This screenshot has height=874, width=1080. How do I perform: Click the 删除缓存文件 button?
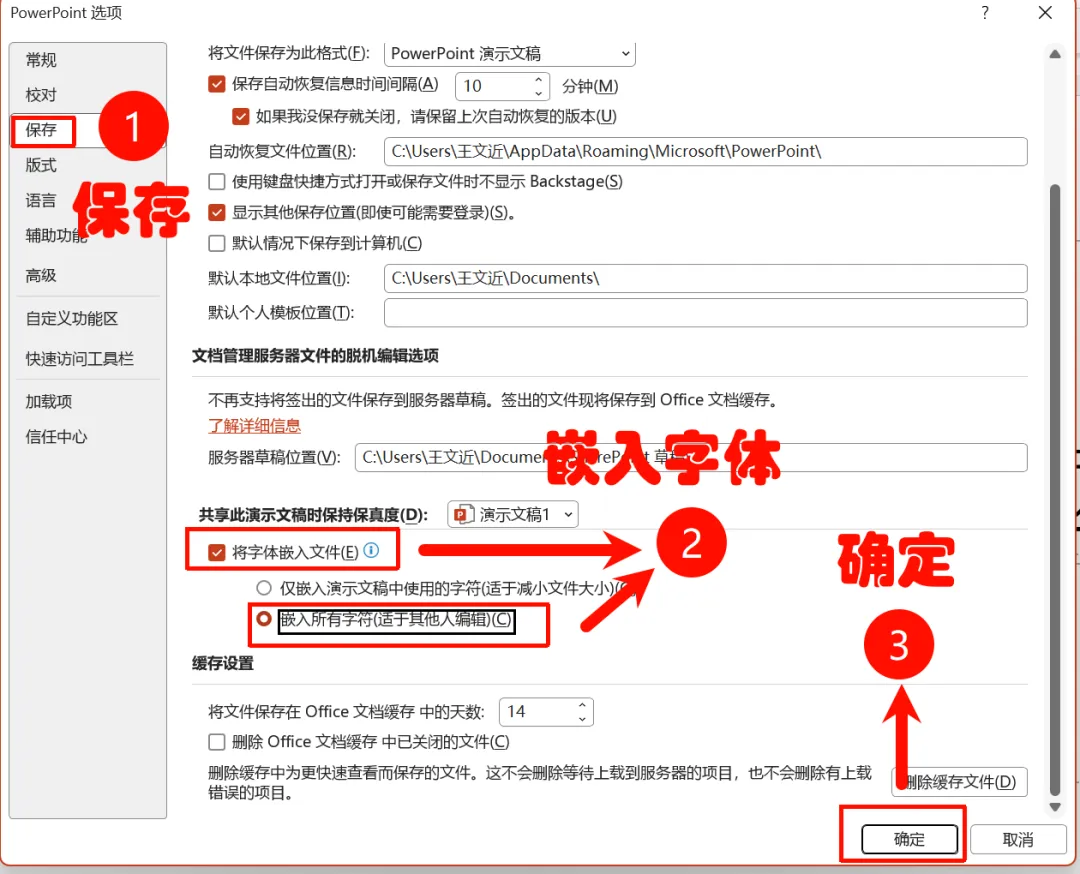point(959,782)
